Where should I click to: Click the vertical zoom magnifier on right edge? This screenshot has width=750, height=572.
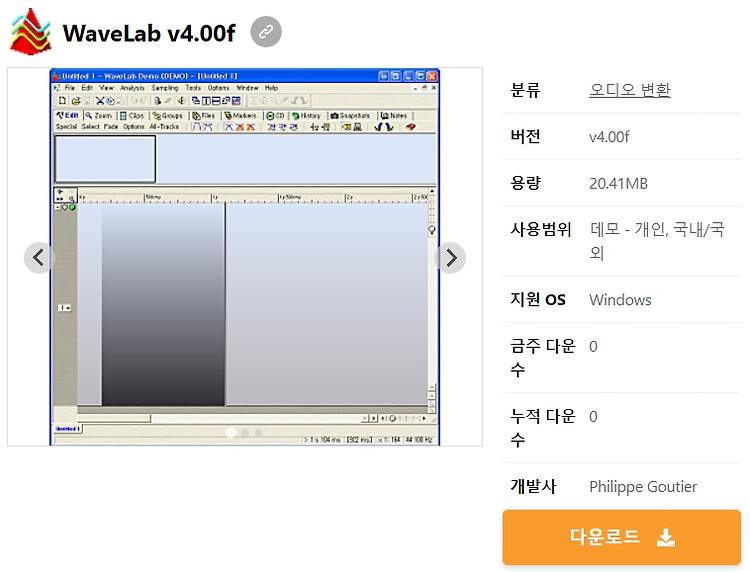432,230
